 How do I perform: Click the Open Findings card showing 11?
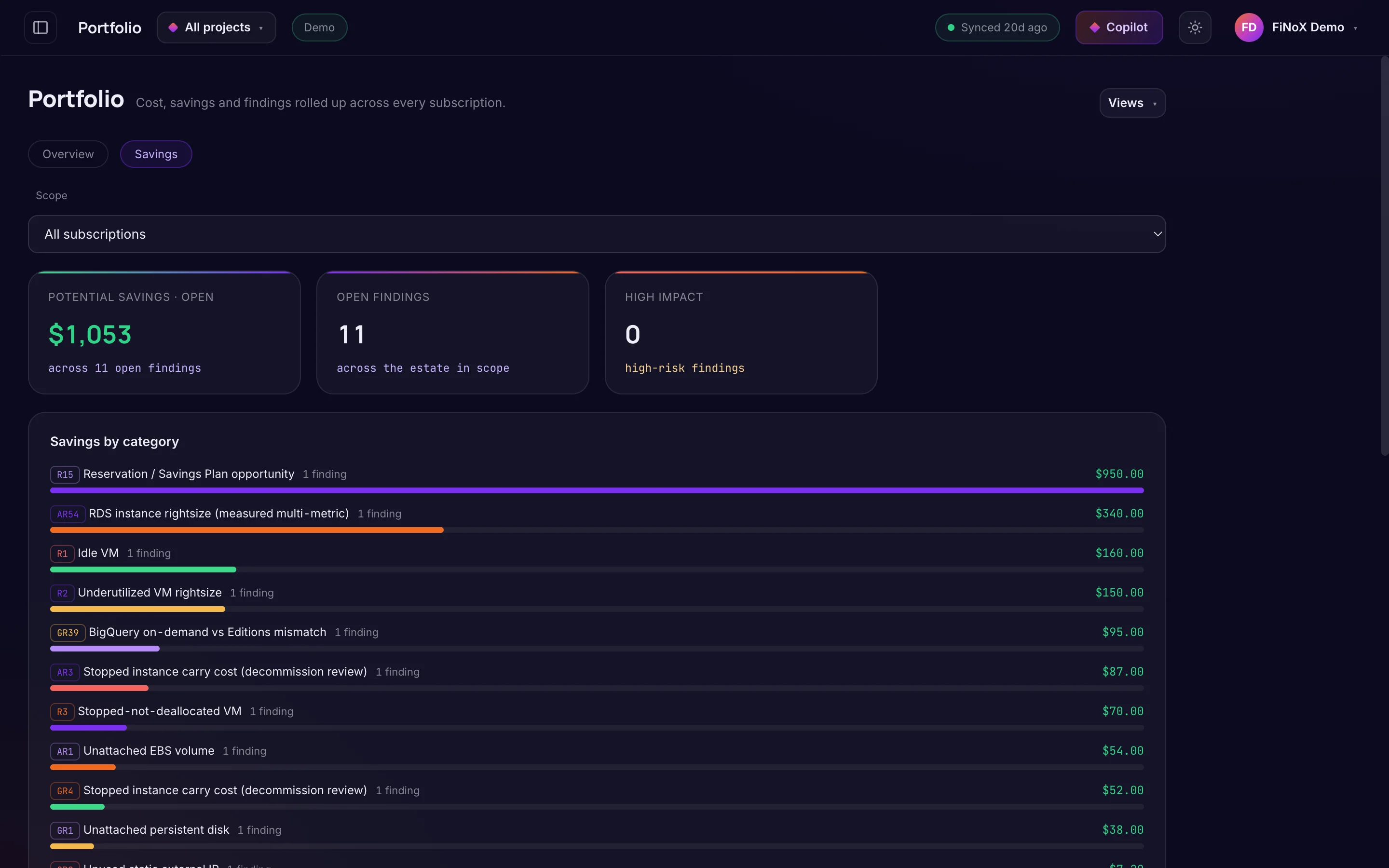point(452,333)
